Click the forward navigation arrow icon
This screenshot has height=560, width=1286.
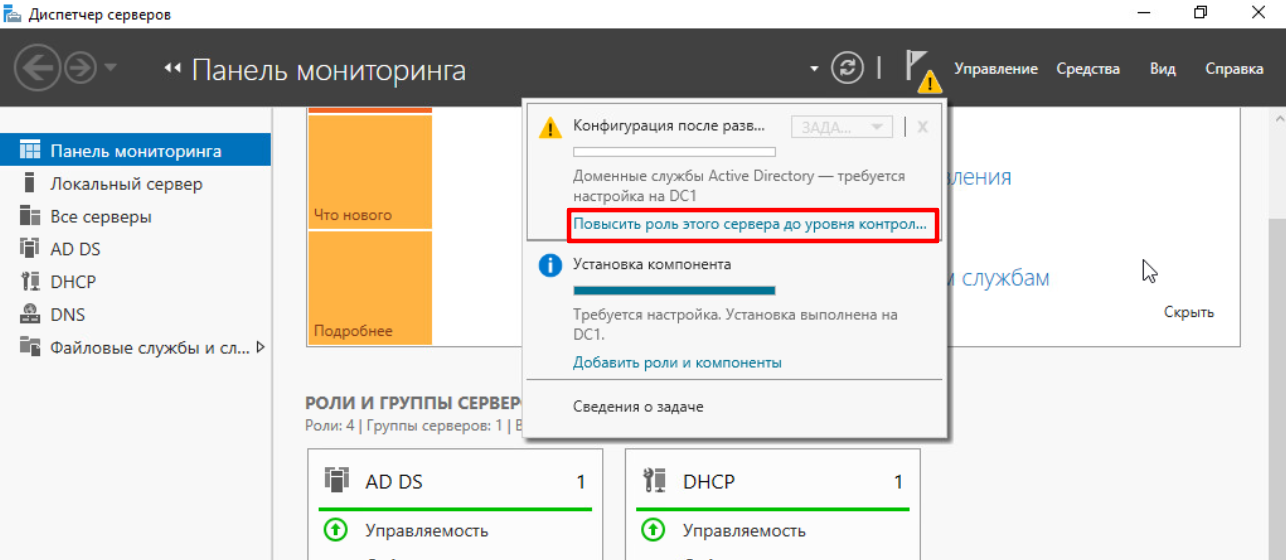[80, 68]
